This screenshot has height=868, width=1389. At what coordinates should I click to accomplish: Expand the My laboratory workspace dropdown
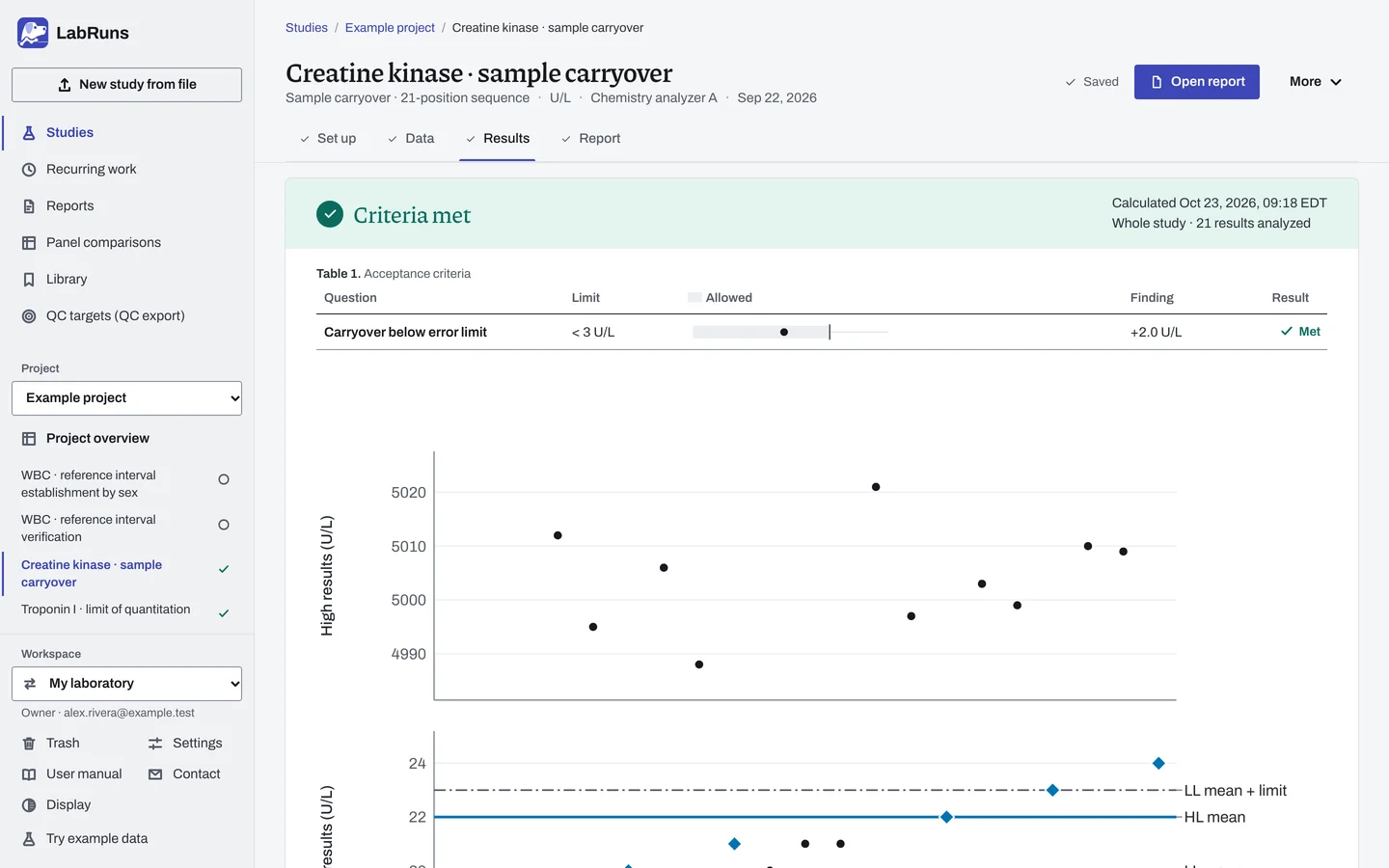point(126,684)
